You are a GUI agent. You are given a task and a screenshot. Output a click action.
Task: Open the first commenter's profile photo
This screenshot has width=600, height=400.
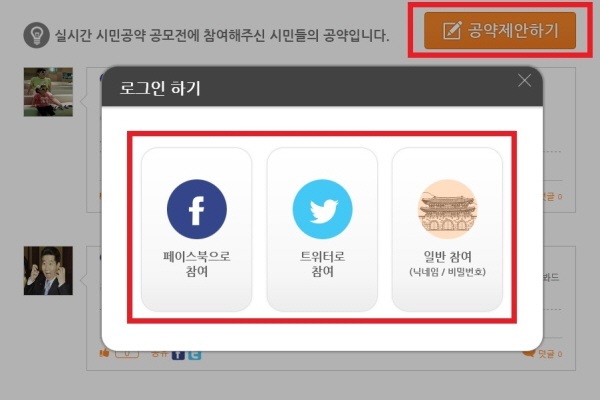pyautogui.click(x=48, y=92)
